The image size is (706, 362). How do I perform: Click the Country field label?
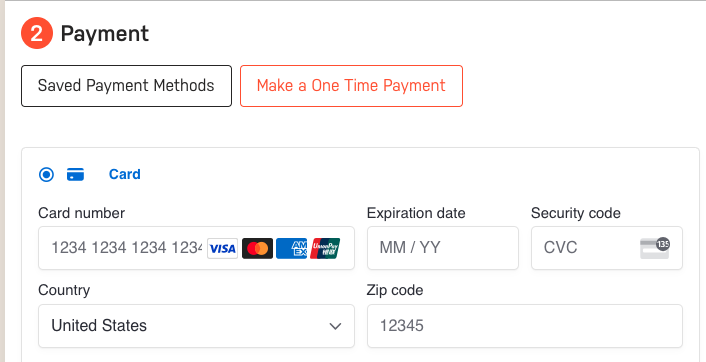(x=64, y=290)
